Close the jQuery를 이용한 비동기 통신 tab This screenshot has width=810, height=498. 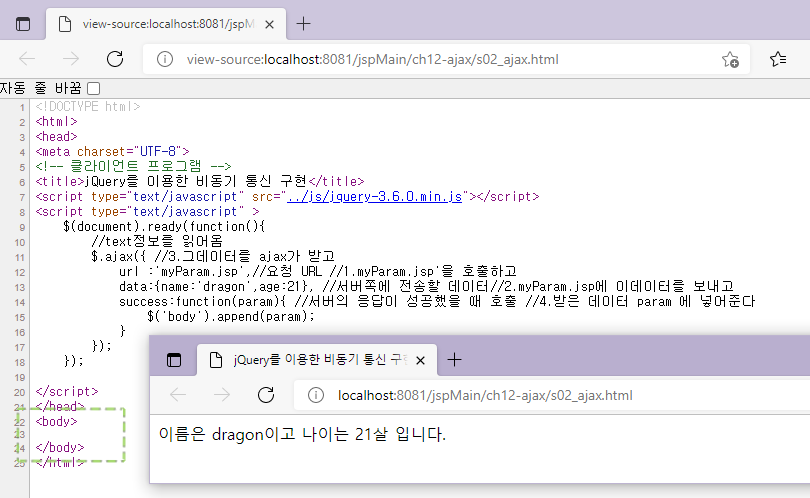tap(420, 360)
